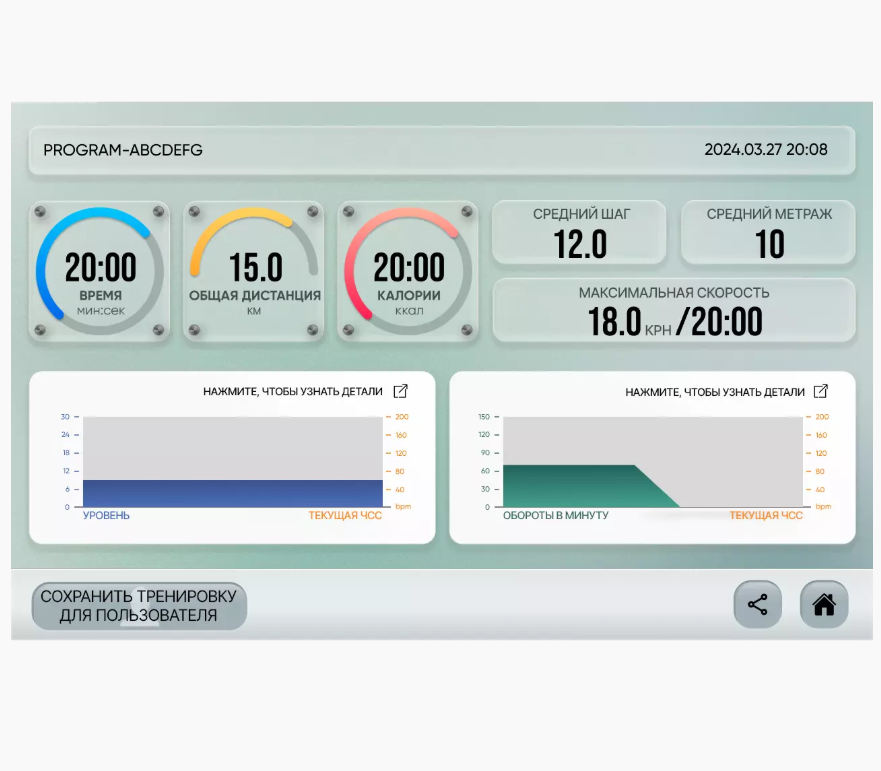Click the share icon button
The height and width of the screenshot is (771, 881).
(757, 605)
